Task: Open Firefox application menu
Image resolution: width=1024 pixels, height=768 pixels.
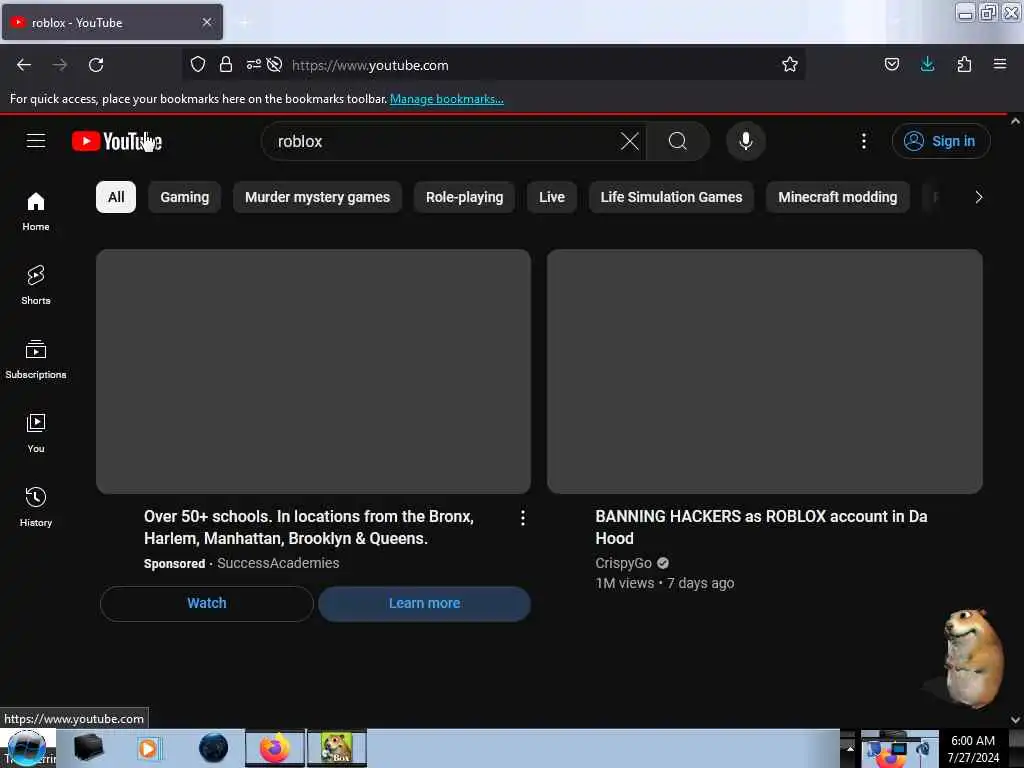Action: coord(999,64)
